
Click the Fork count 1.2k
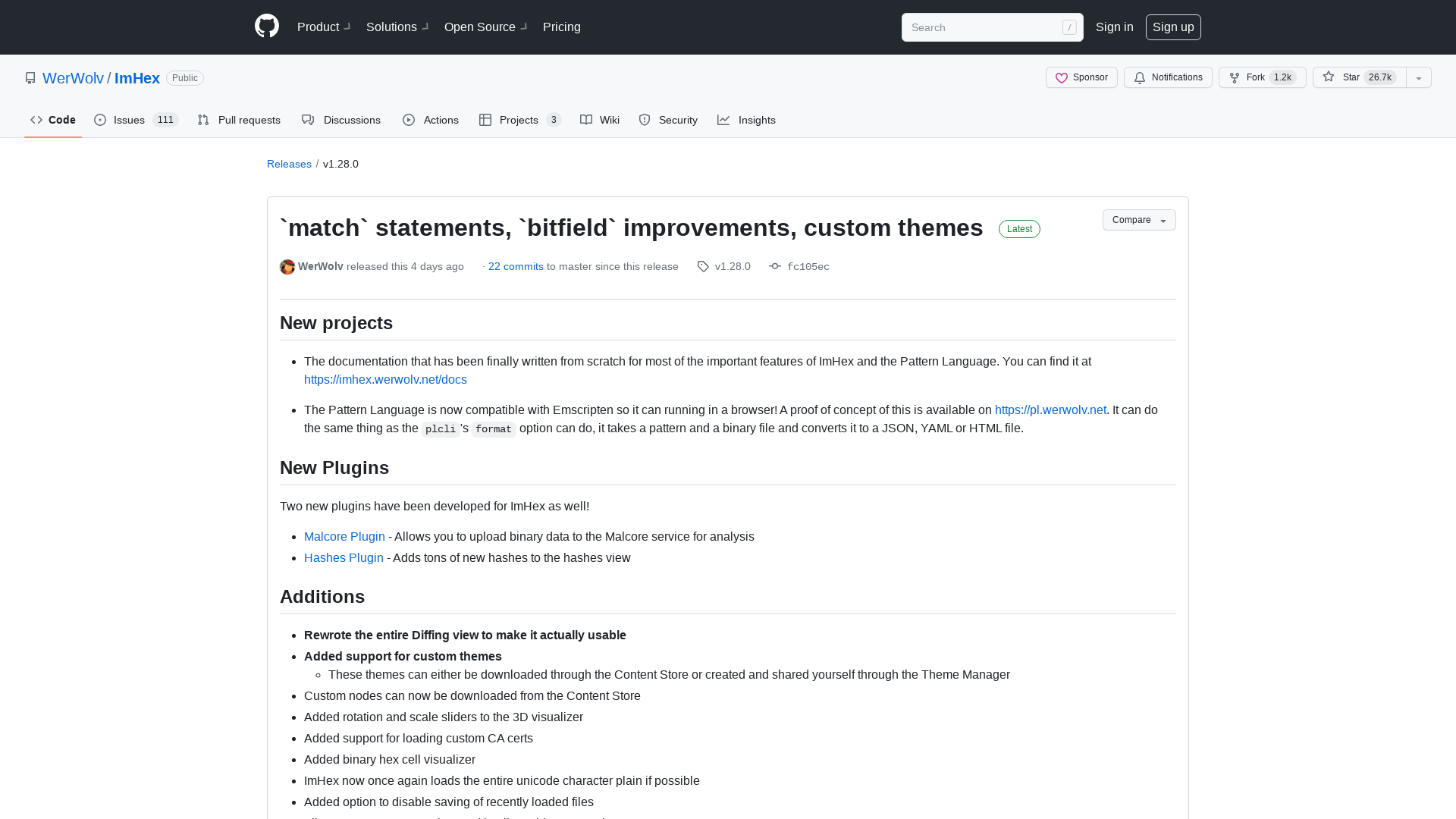tap(1282, 77)
